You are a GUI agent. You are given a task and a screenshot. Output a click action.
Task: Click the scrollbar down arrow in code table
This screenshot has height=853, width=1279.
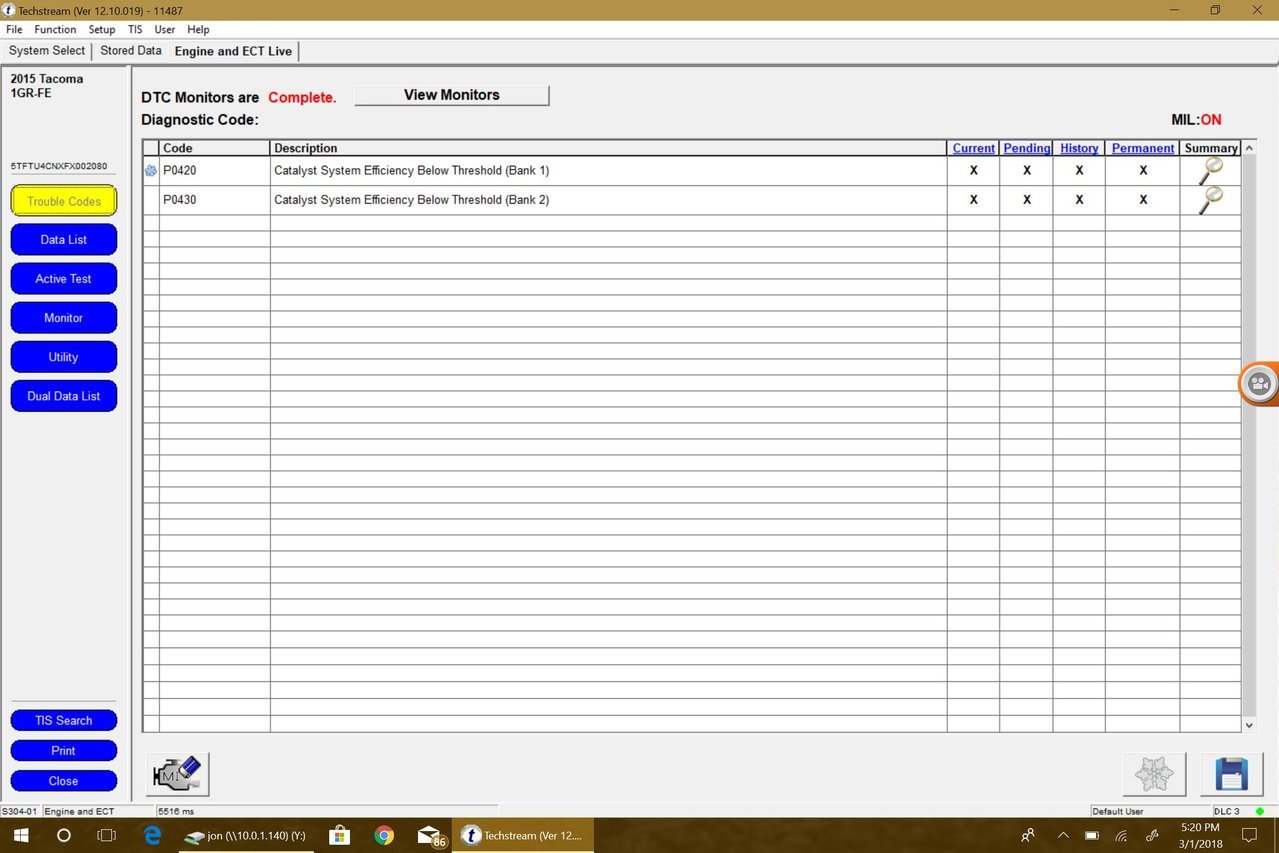coord(1249,724)
